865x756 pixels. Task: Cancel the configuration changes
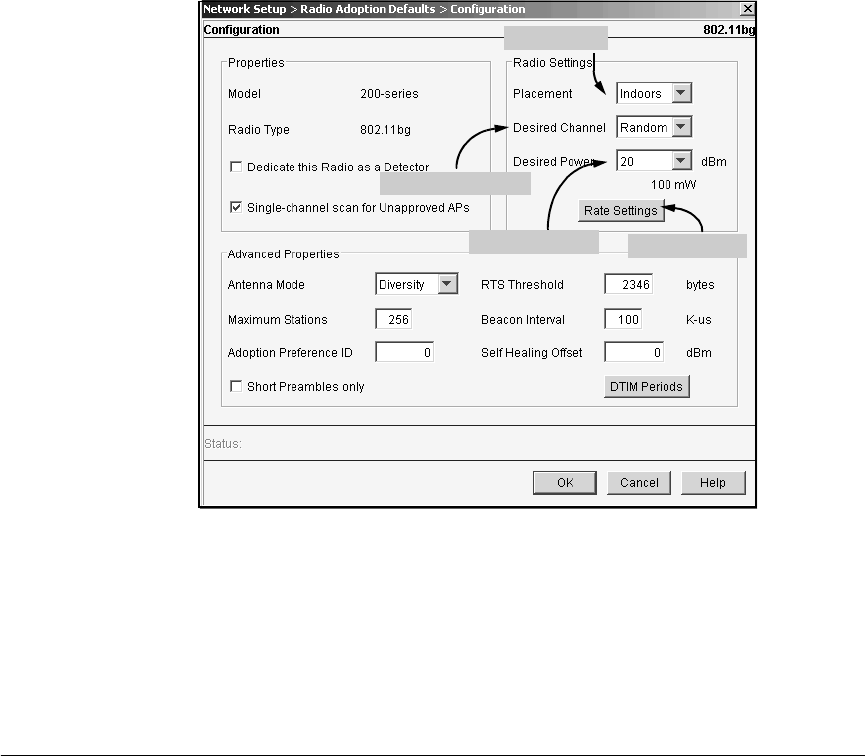[x=639, y=483]
